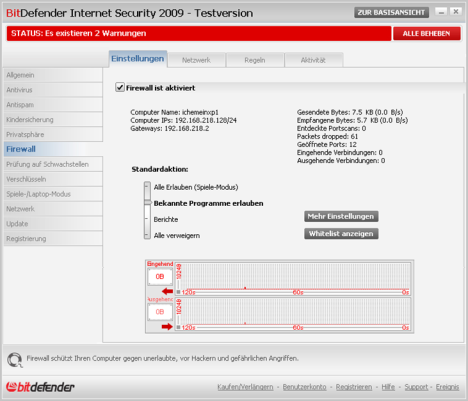The width and height of the screenshot is (468, 401).
Task: Click the red incoming traffic arrow icon
Action: pyautogui.click(x=167, y=291)
